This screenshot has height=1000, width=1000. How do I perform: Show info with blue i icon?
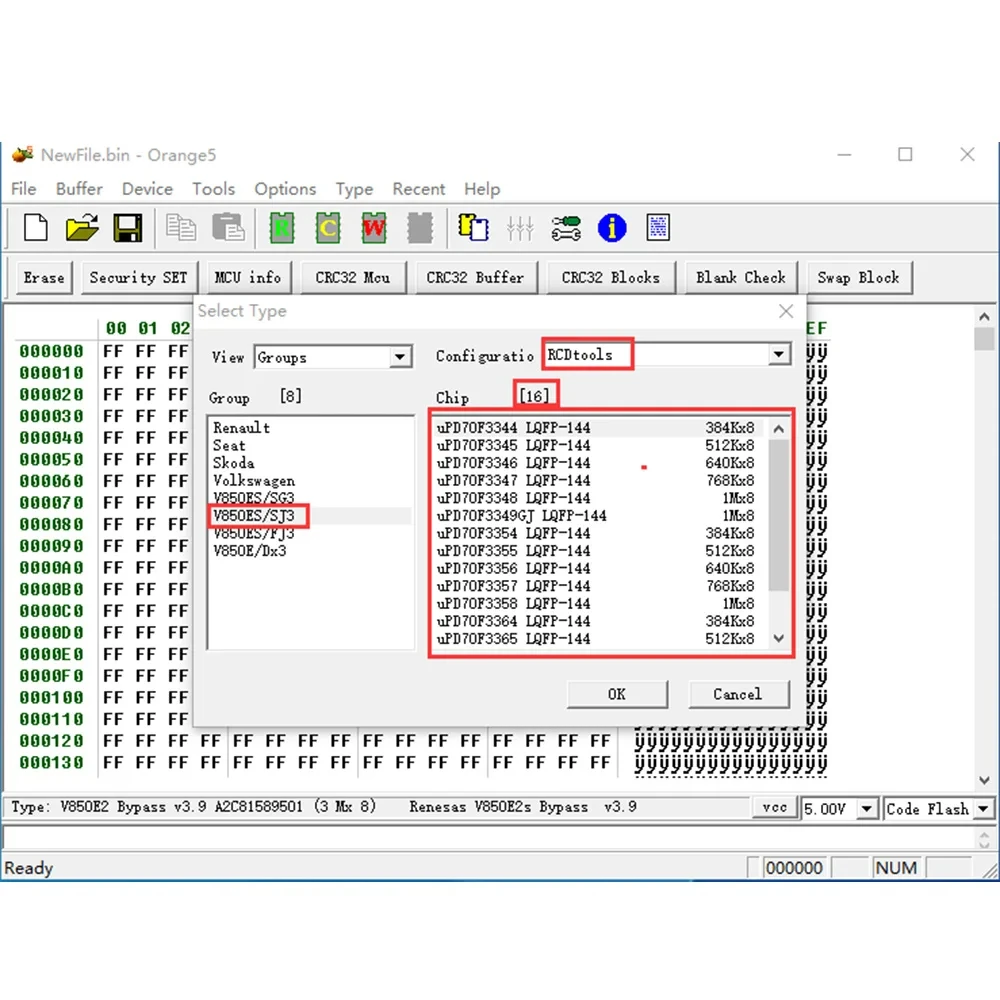pos(612,228)
